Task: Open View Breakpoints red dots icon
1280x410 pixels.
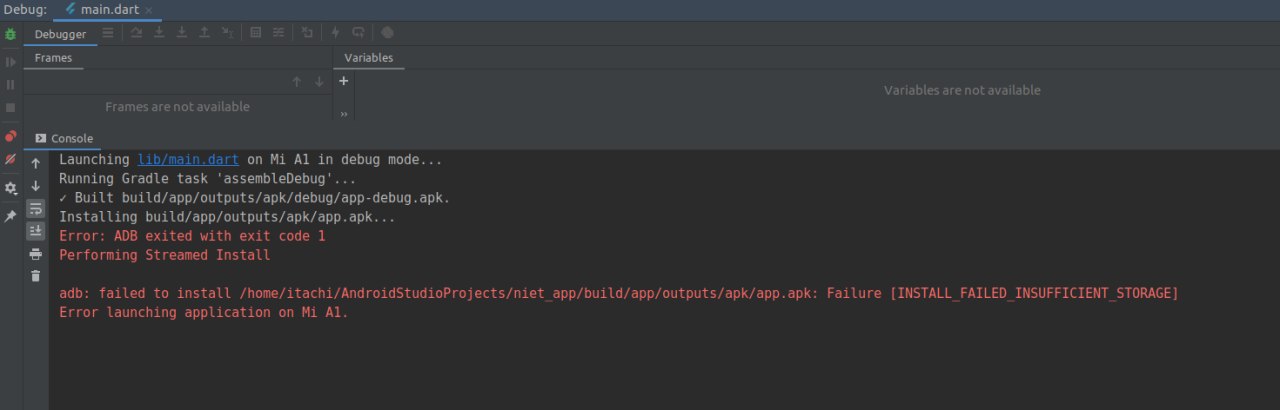Action: 10,136
